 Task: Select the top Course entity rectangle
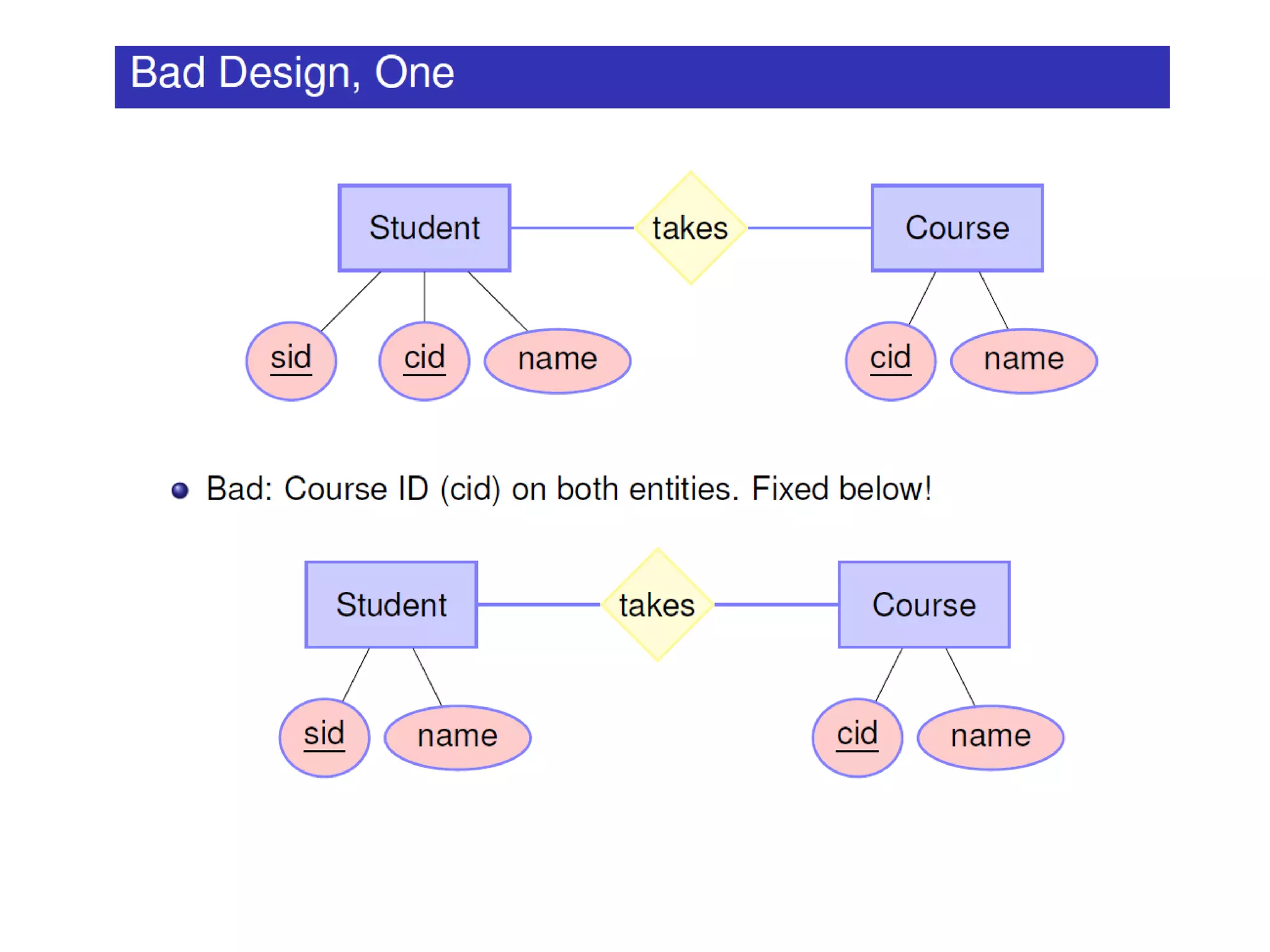(x=957, y=228)
